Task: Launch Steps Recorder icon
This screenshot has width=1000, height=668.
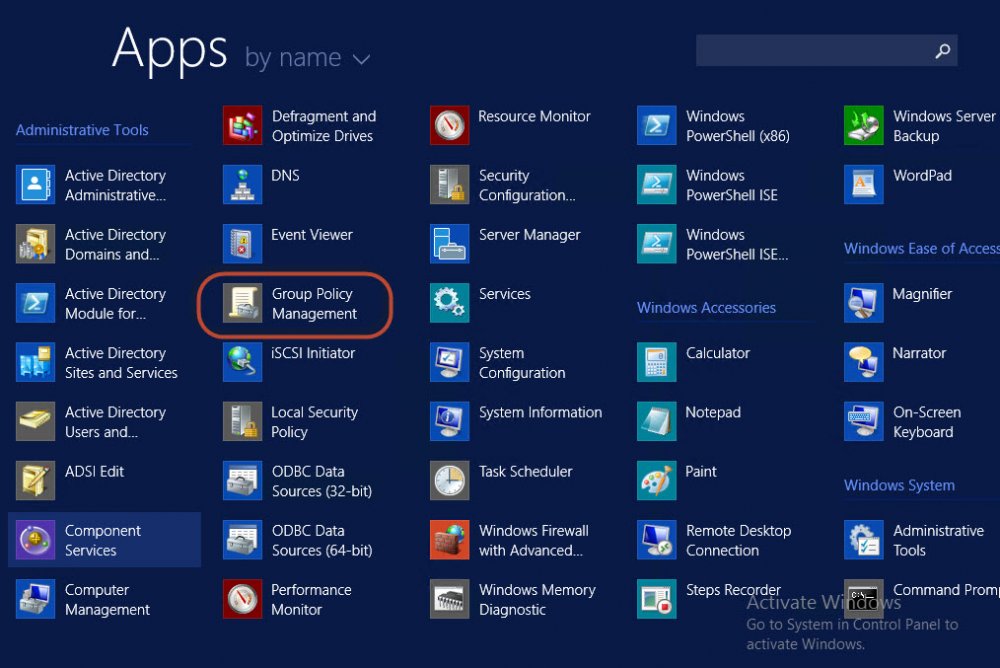Action: coord(656,599)
